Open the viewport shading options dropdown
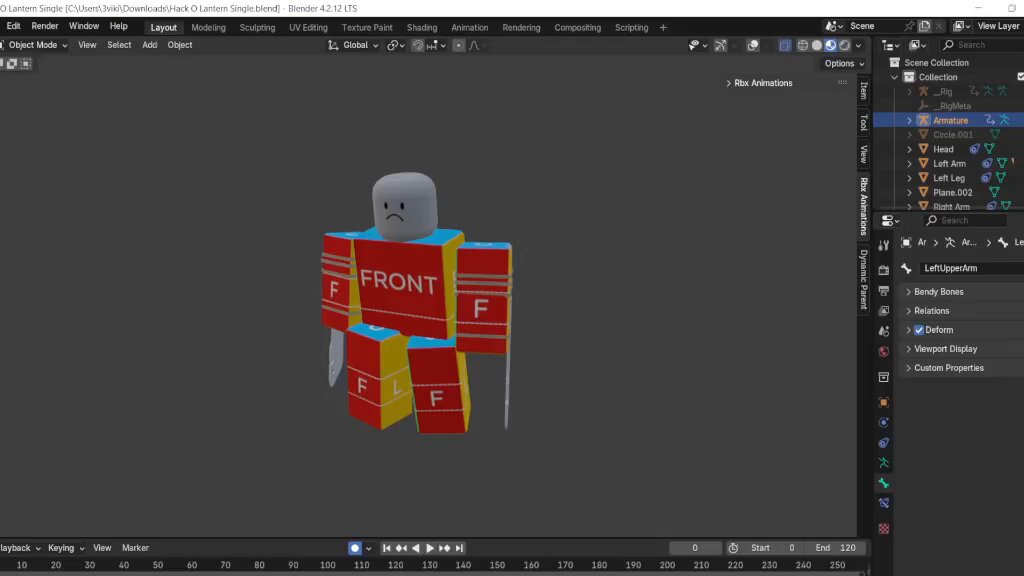Screen dimensions: 1024x576 pyautogui.click(x=858, y=45)
